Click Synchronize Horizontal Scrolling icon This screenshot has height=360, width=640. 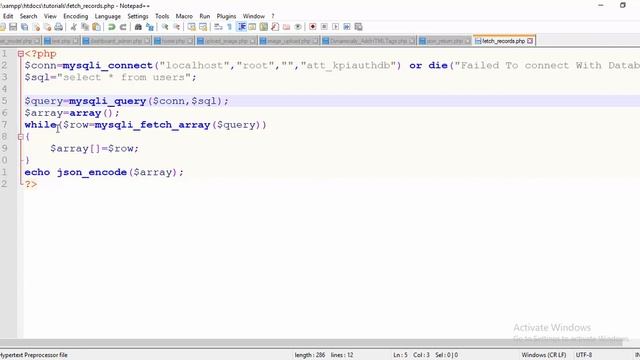click(203, 27)
